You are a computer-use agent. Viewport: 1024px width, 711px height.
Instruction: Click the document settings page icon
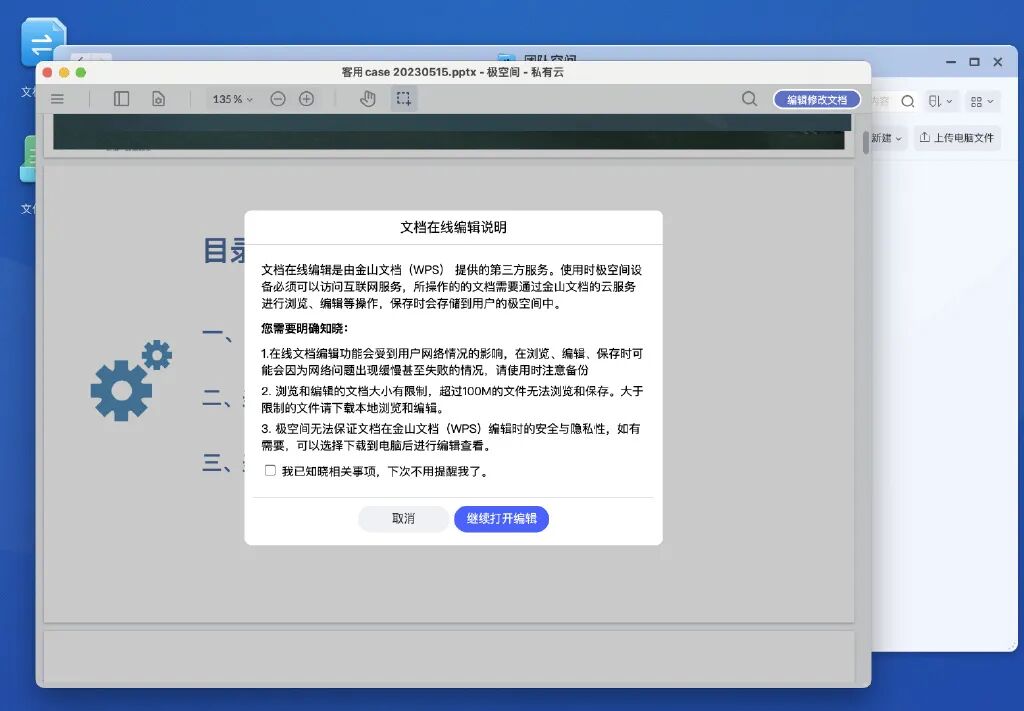(x=158, y=99)
